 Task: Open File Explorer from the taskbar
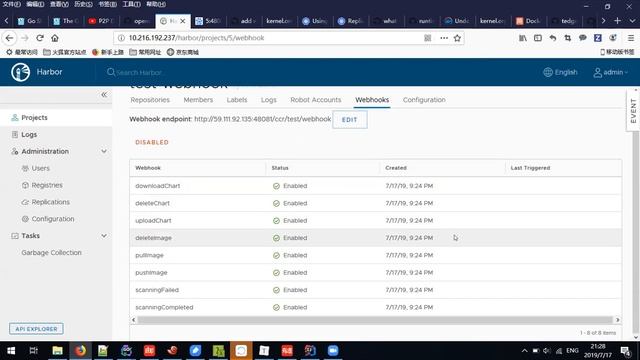click(58, 351)
